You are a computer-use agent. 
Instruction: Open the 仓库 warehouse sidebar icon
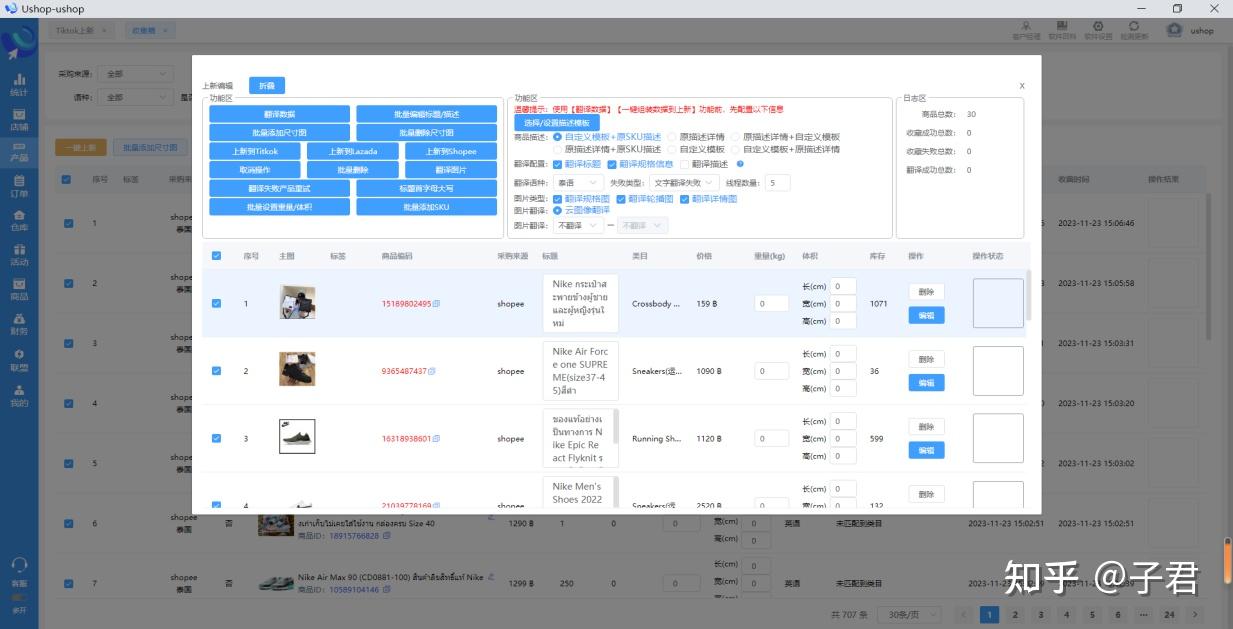click(19, 220)
